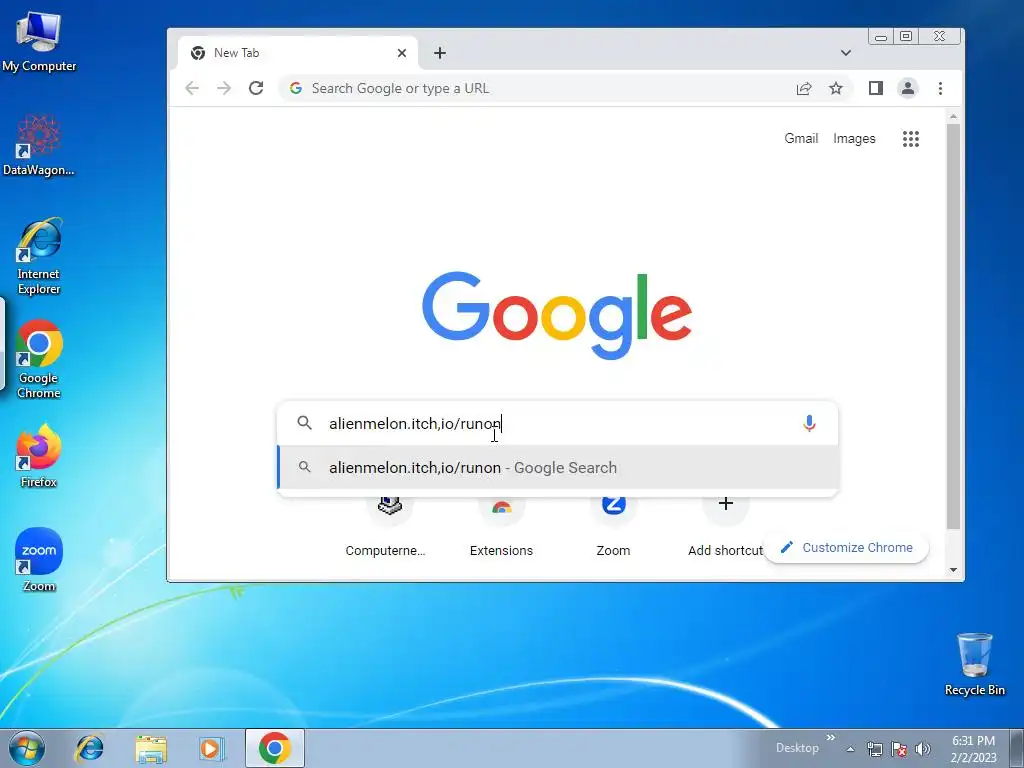
Task: Bookmark this tab with the star icon
Action: coord(836,88)
